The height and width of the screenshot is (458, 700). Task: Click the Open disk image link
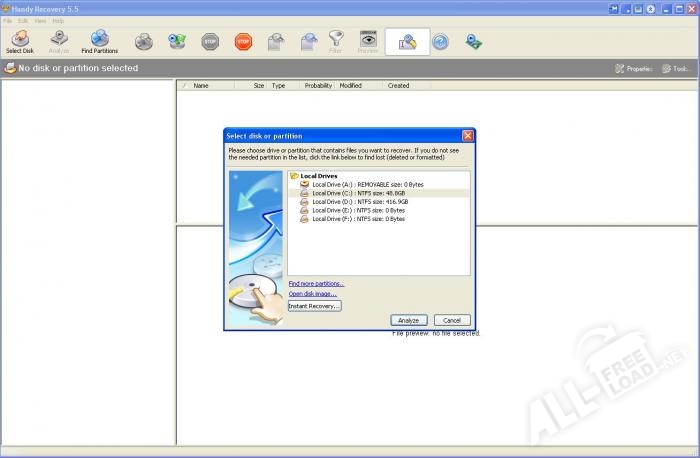(x=312, y=294)
